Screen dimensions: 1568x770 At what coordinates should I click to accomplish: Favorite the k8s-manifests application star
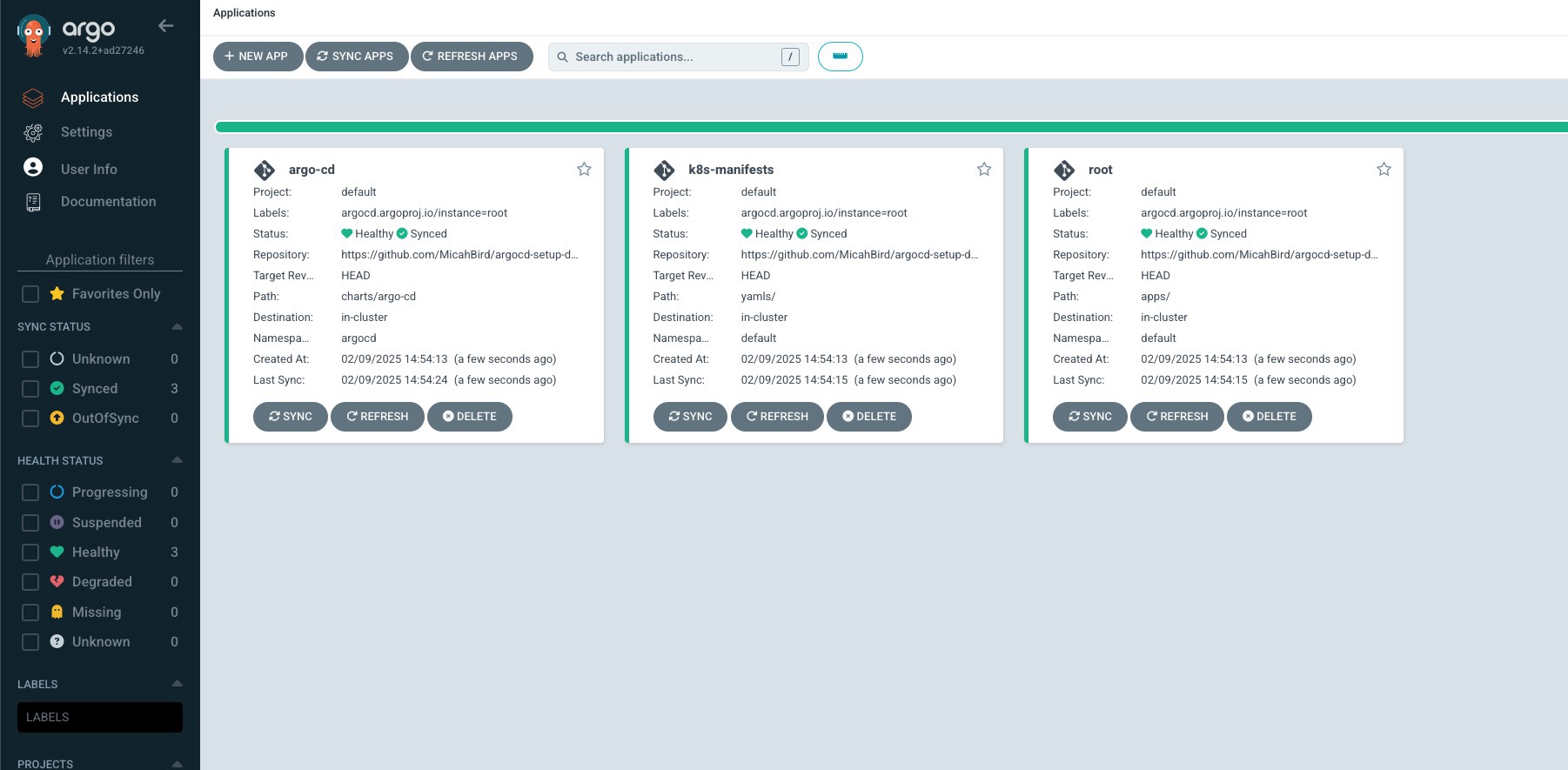click(x=984, y=169)
